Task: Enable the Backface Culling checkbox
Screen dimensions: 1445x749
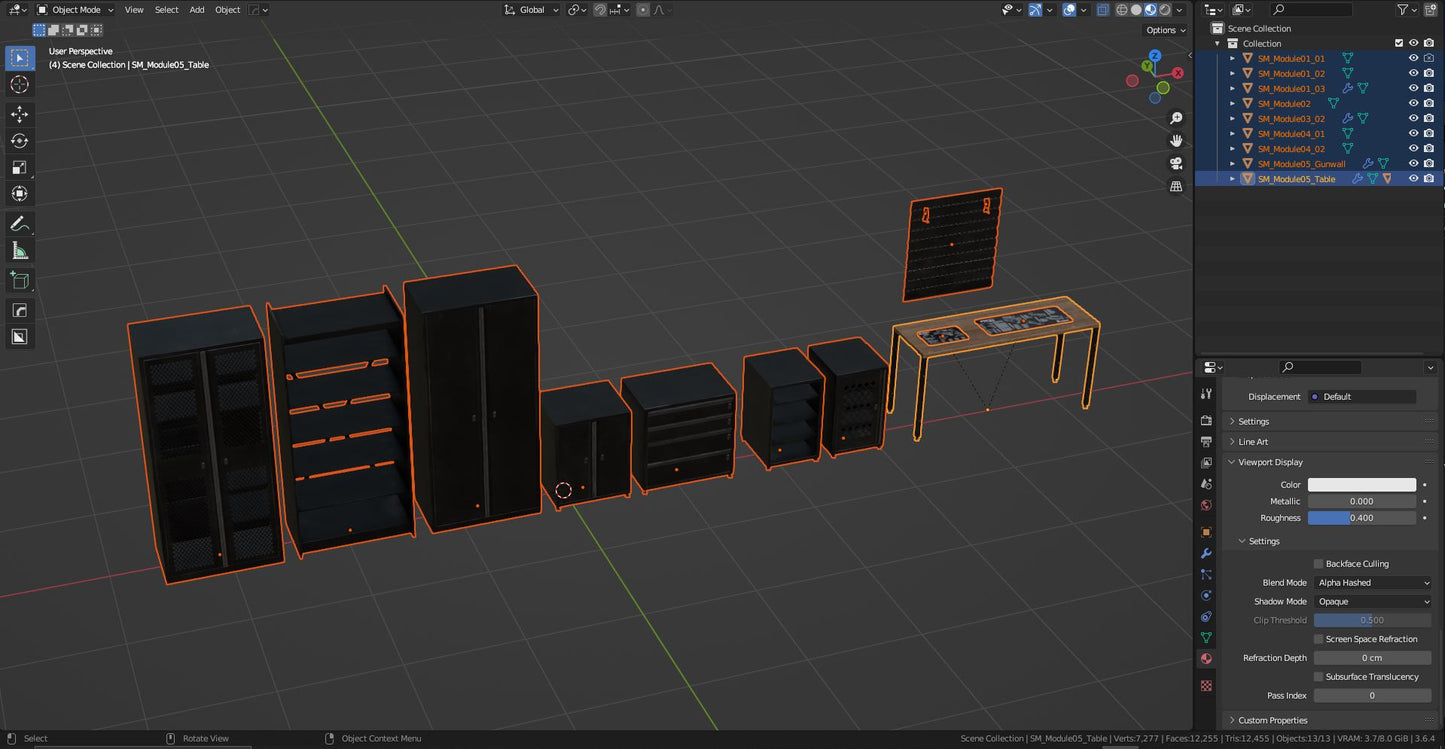Action: [x=1318, y=563]
